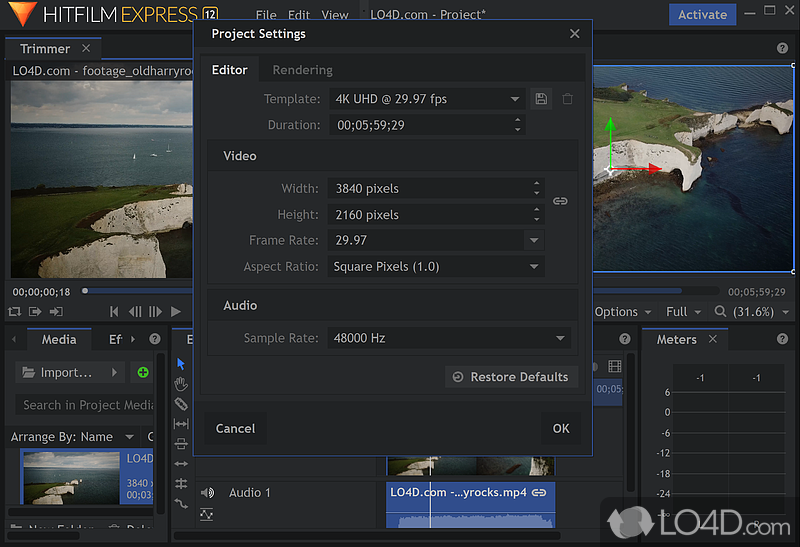The width and height of the screenshot is (800, 547).
Task: Open the Aspect Ratio dropdown
Action: (x=436, y=266)
